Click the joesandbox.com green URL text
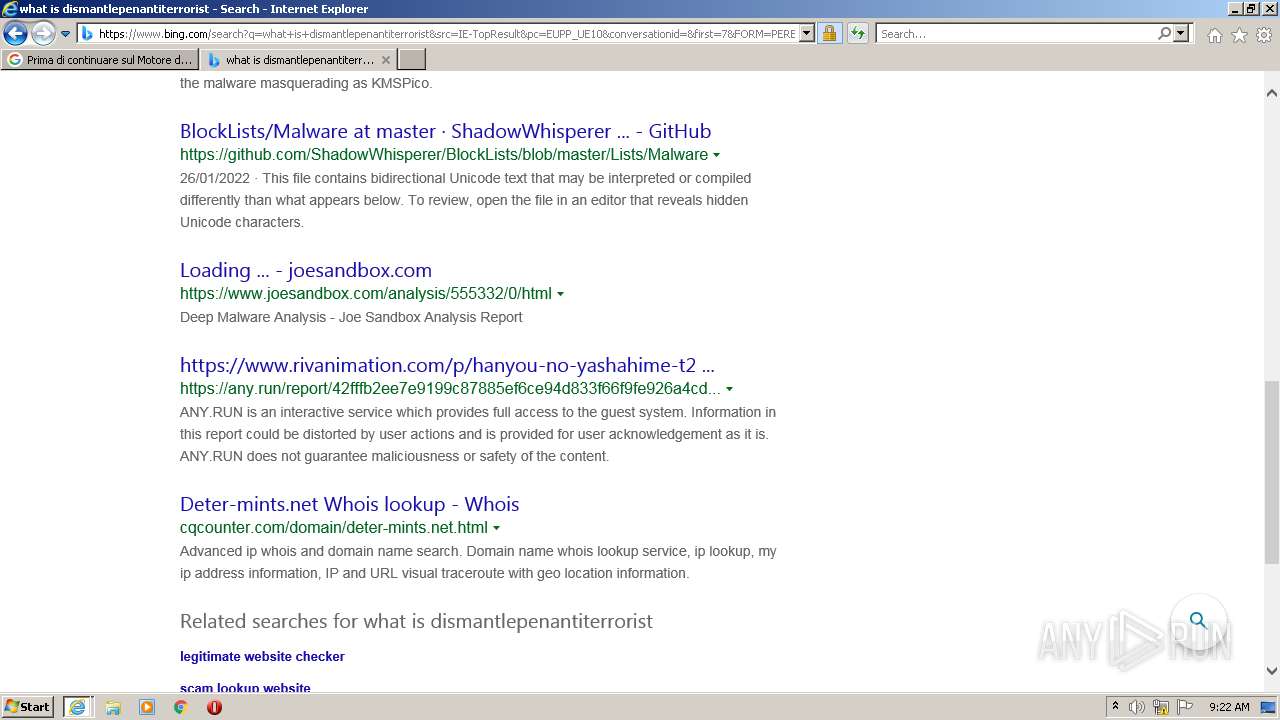1280x720 pixels. (x=366, y=294)
